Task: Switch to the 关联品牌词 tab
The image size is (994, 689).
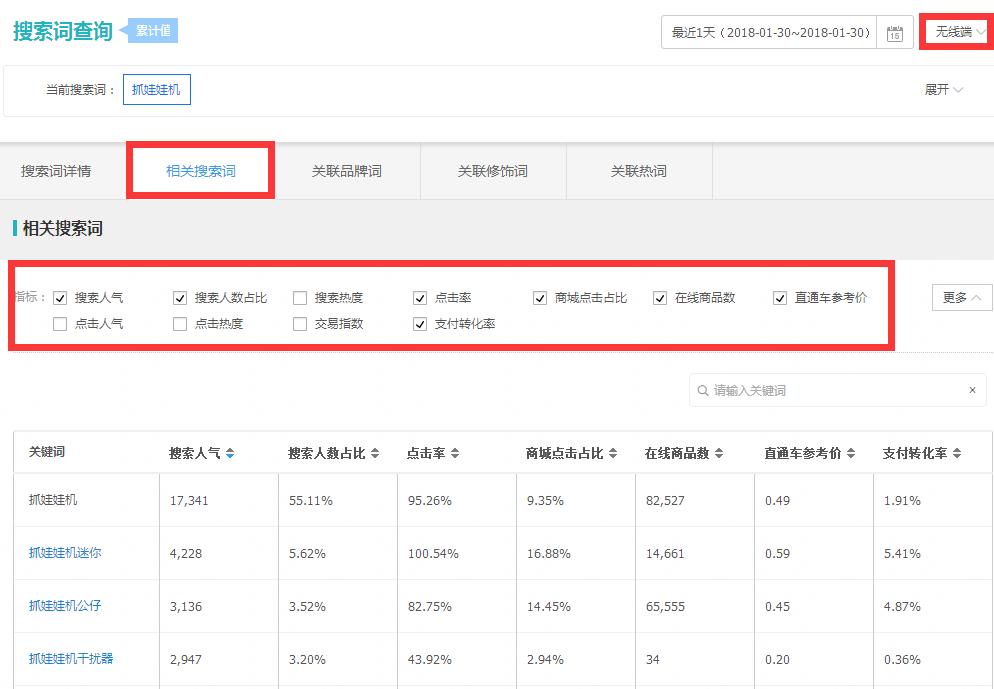Action: click(348, 170)
